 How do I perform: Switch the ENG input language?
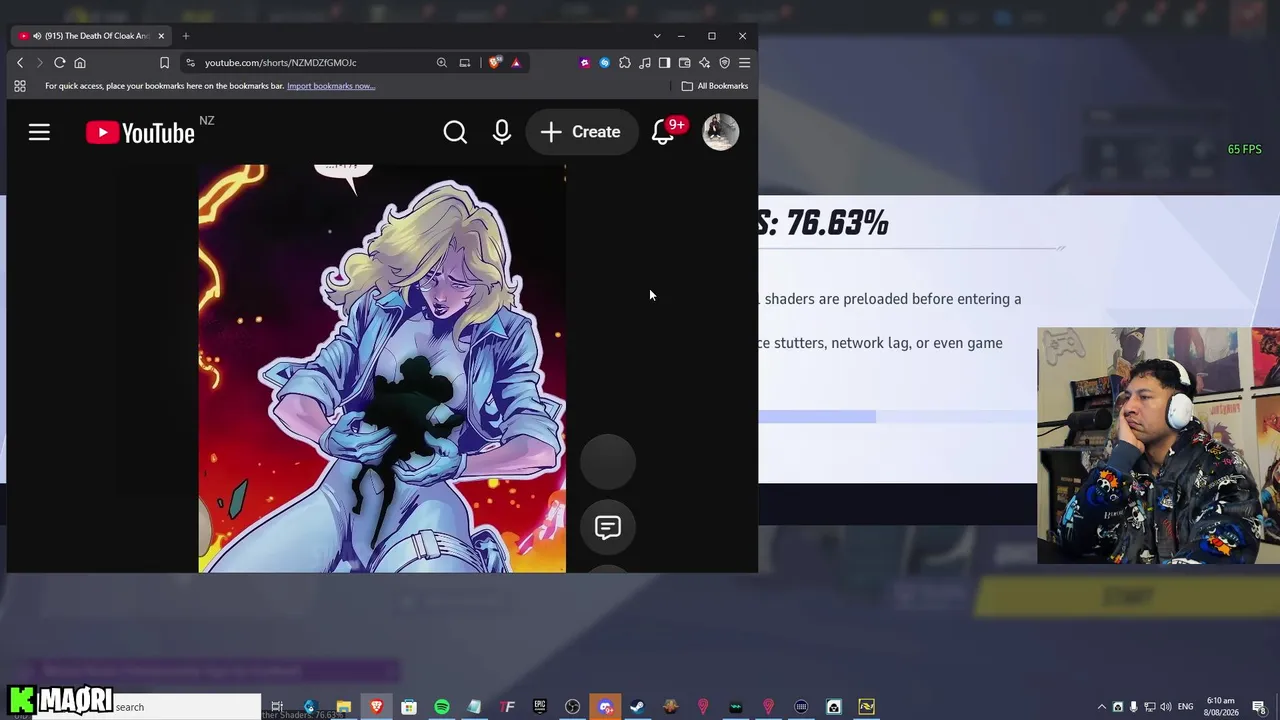[1186, 707]
